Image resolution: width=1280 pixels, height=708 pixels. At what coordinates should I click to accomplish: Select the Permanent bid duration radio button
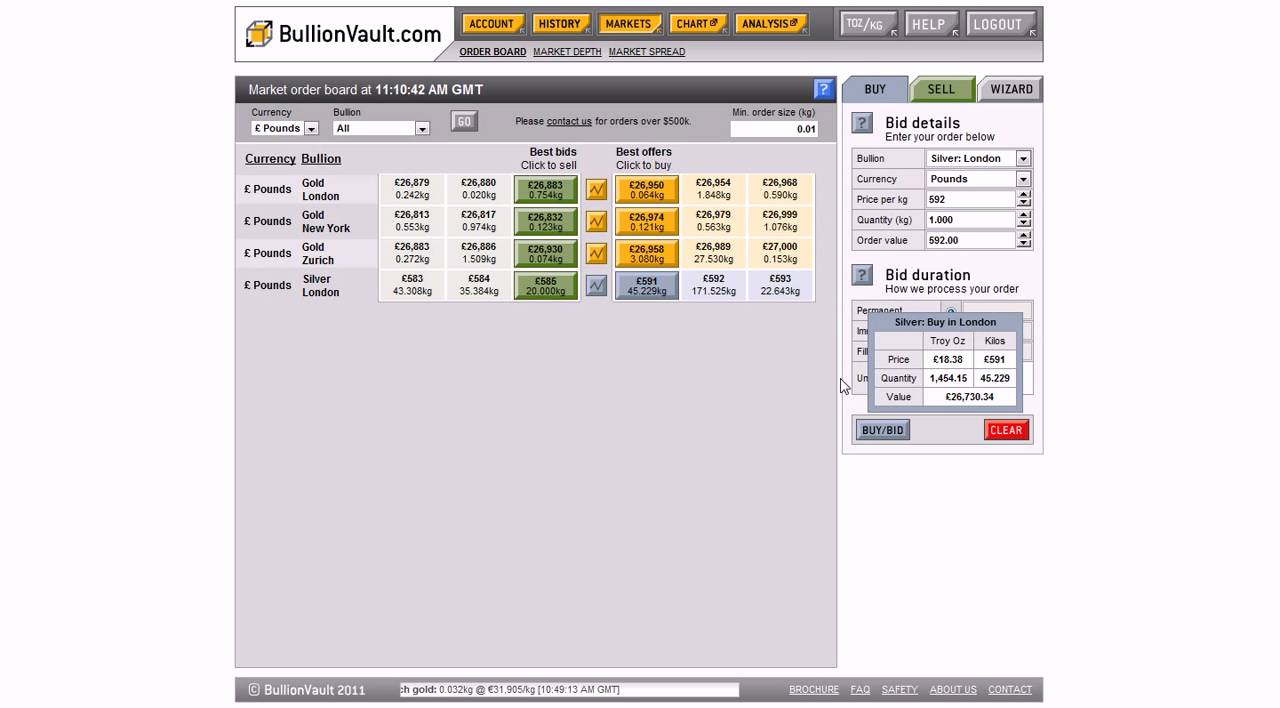[x=951, y=311]
